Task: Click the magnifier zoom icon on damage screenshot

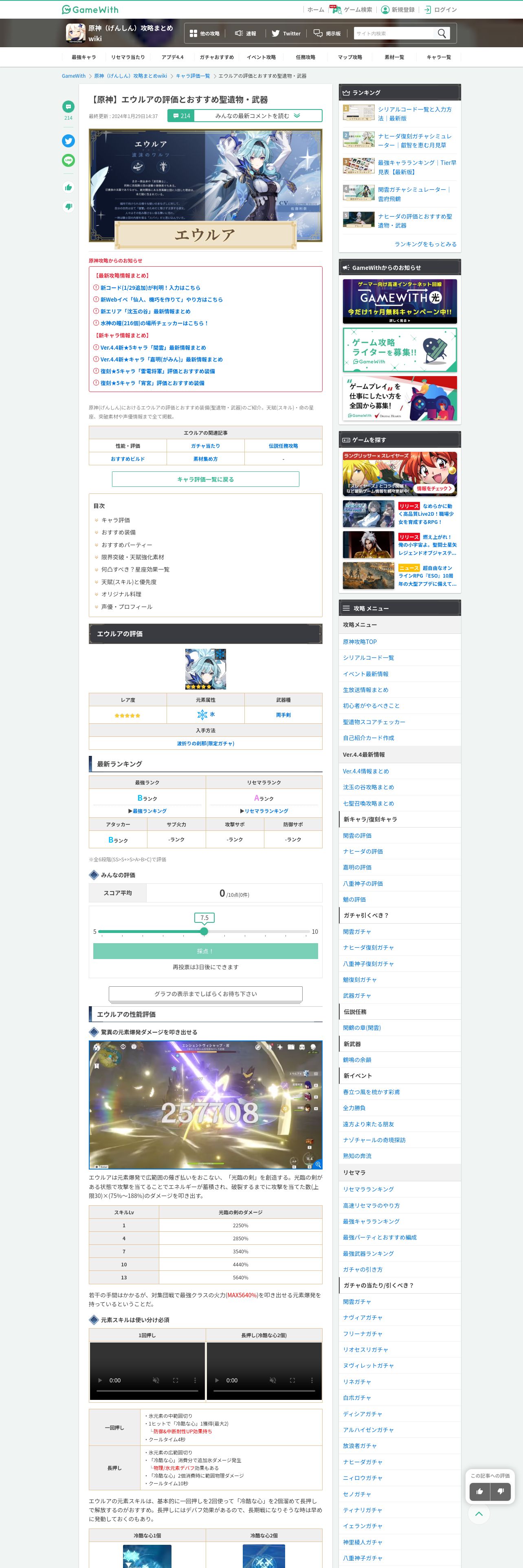Action: [317, 1164]
